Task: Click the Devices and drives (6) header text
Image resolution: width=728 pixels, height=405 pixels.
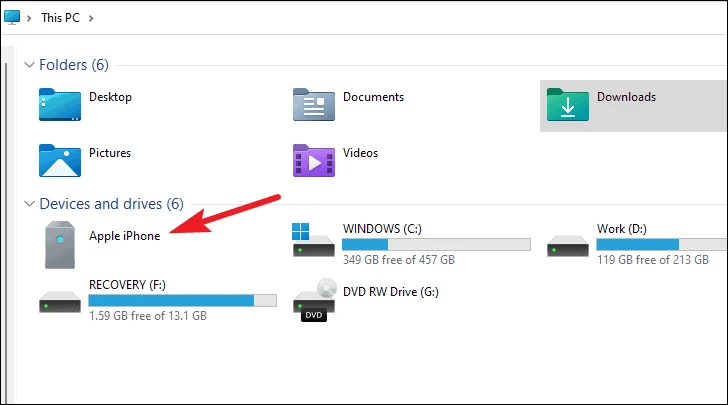Action: [x=111, y=203]
